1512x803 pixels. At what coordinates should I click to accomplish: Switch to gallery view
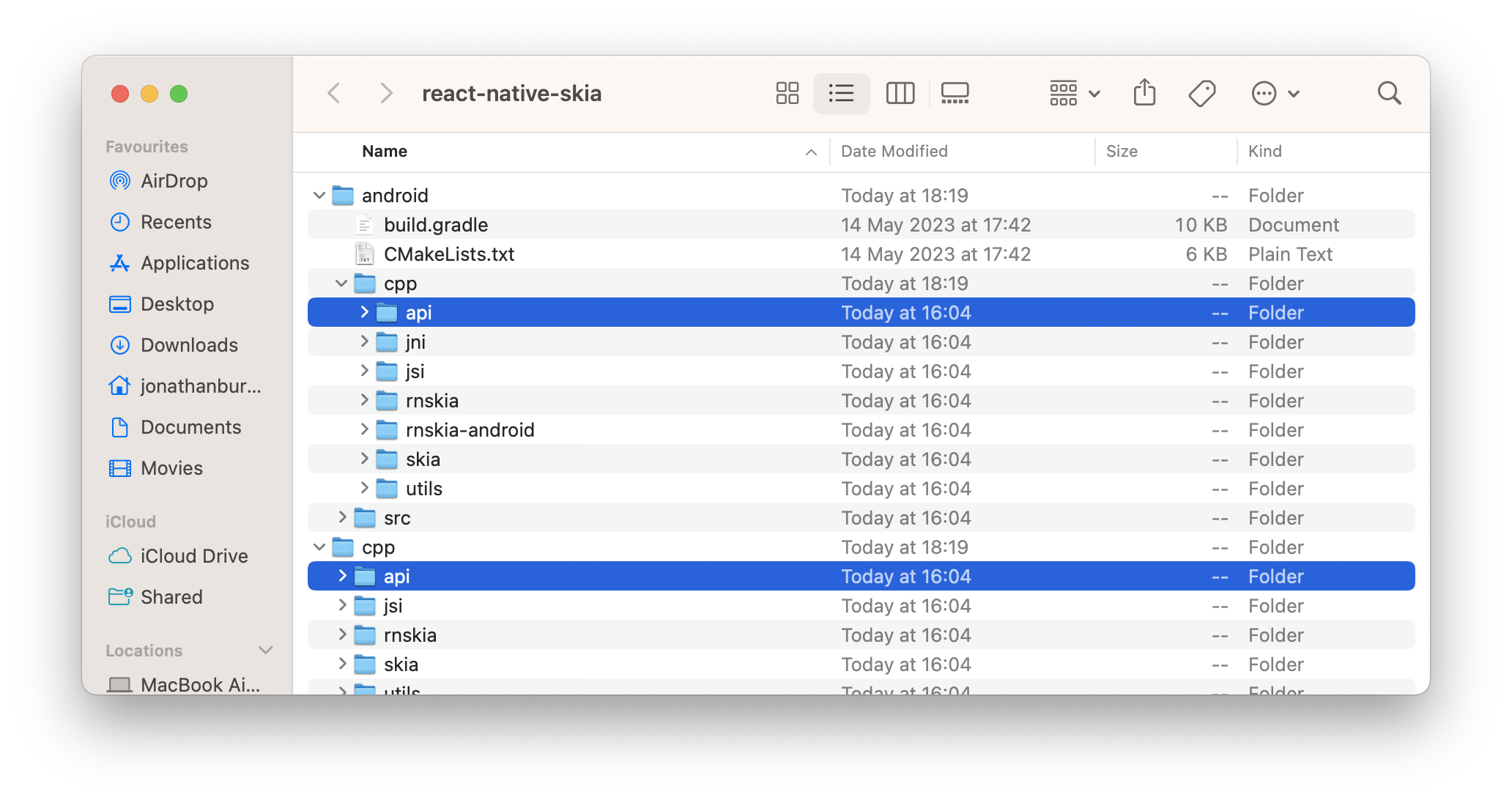point(955,93)
